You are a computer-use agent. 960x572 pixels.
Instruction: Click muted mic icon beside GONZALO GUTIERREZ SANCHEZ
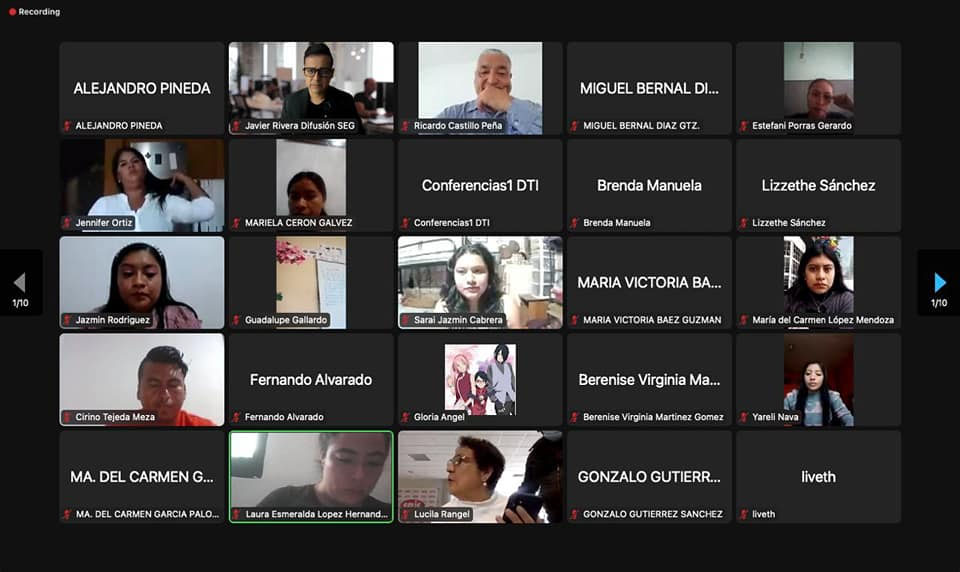574,514
